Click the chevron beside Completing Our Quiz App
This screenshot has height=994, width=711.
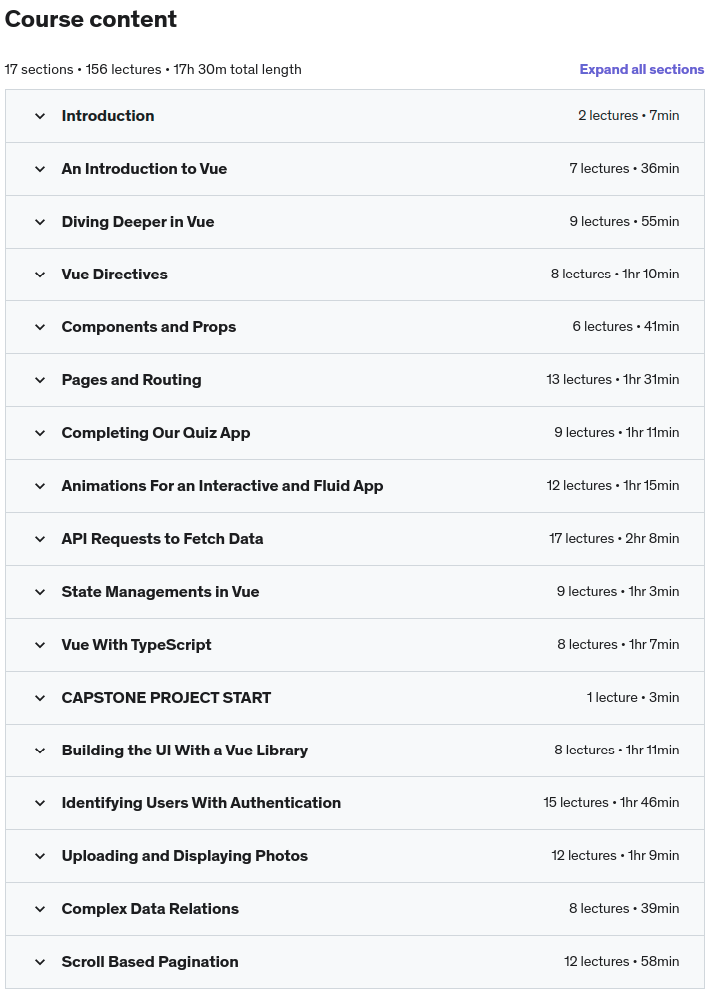(40, 433)
